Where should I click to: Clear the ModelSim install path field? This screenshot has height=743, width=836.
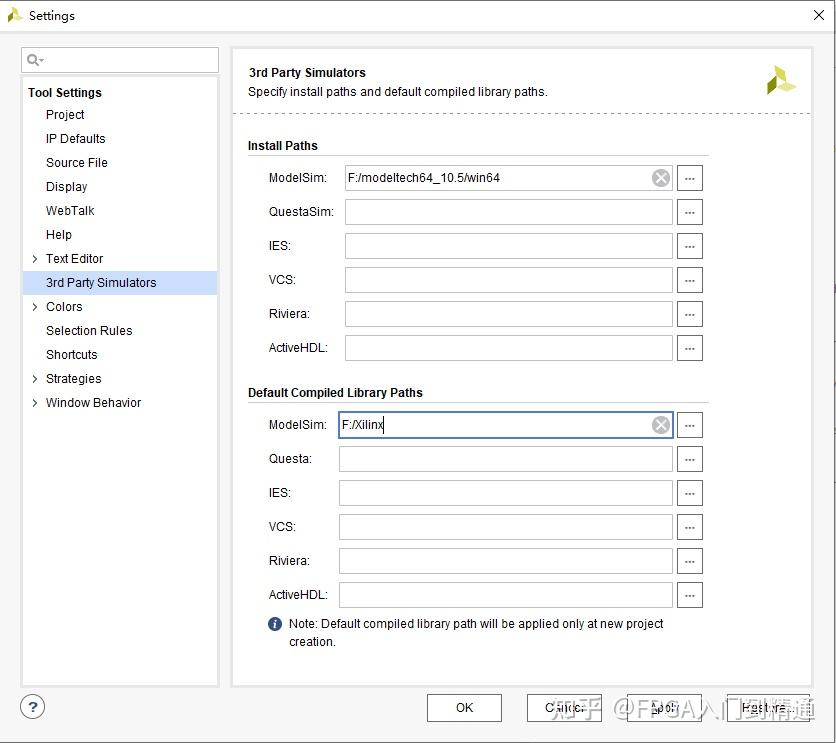tap(661, 178)
